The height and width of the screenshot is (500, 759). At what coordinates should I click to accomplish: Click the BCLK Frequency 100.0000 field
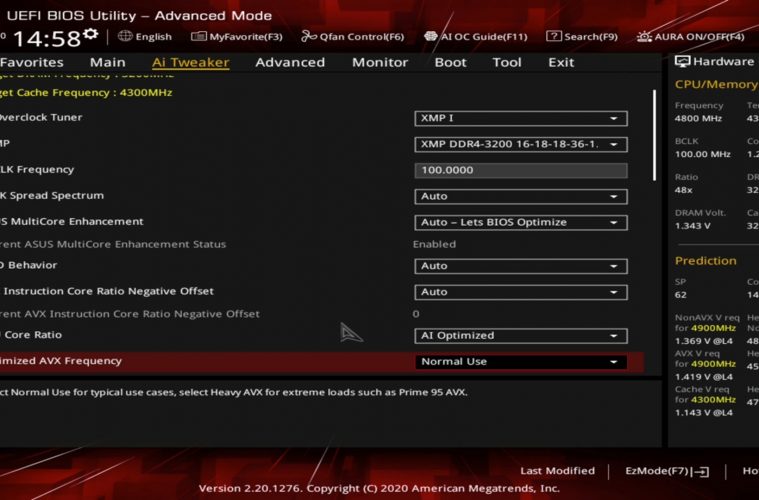click(521, 170)
